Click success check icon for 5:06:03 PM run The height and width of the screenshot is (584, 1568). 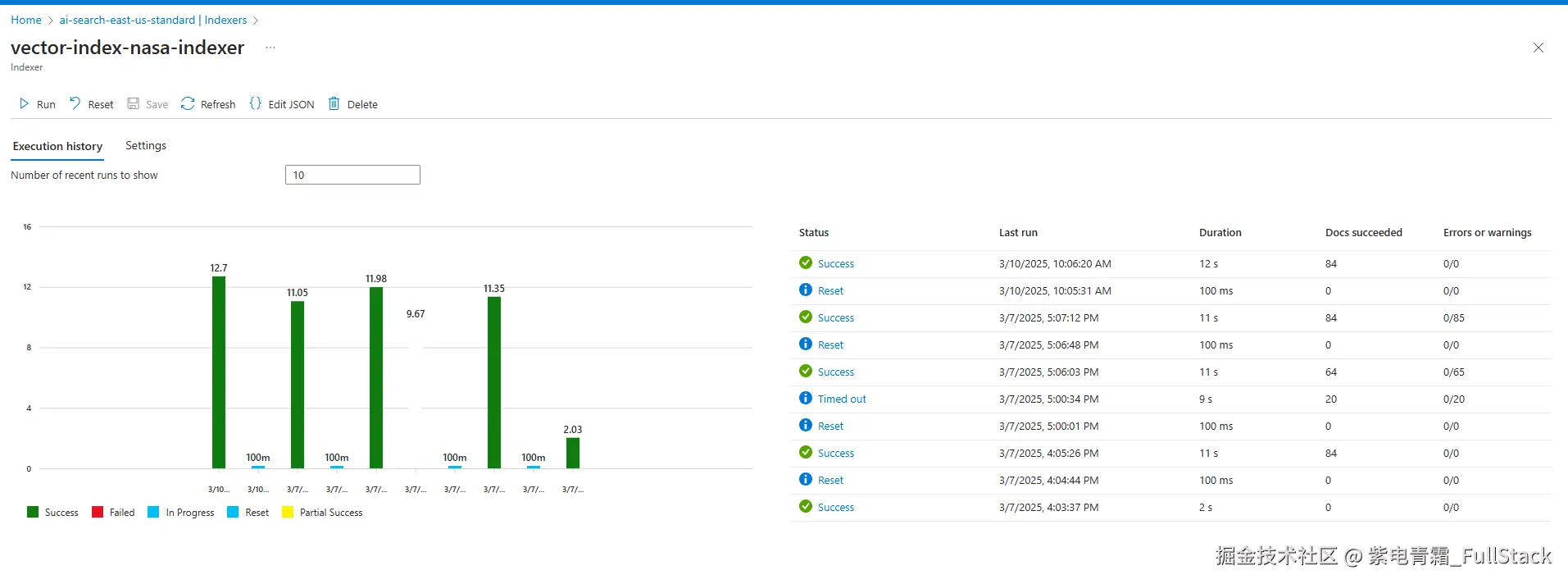(x=806, y=371)
